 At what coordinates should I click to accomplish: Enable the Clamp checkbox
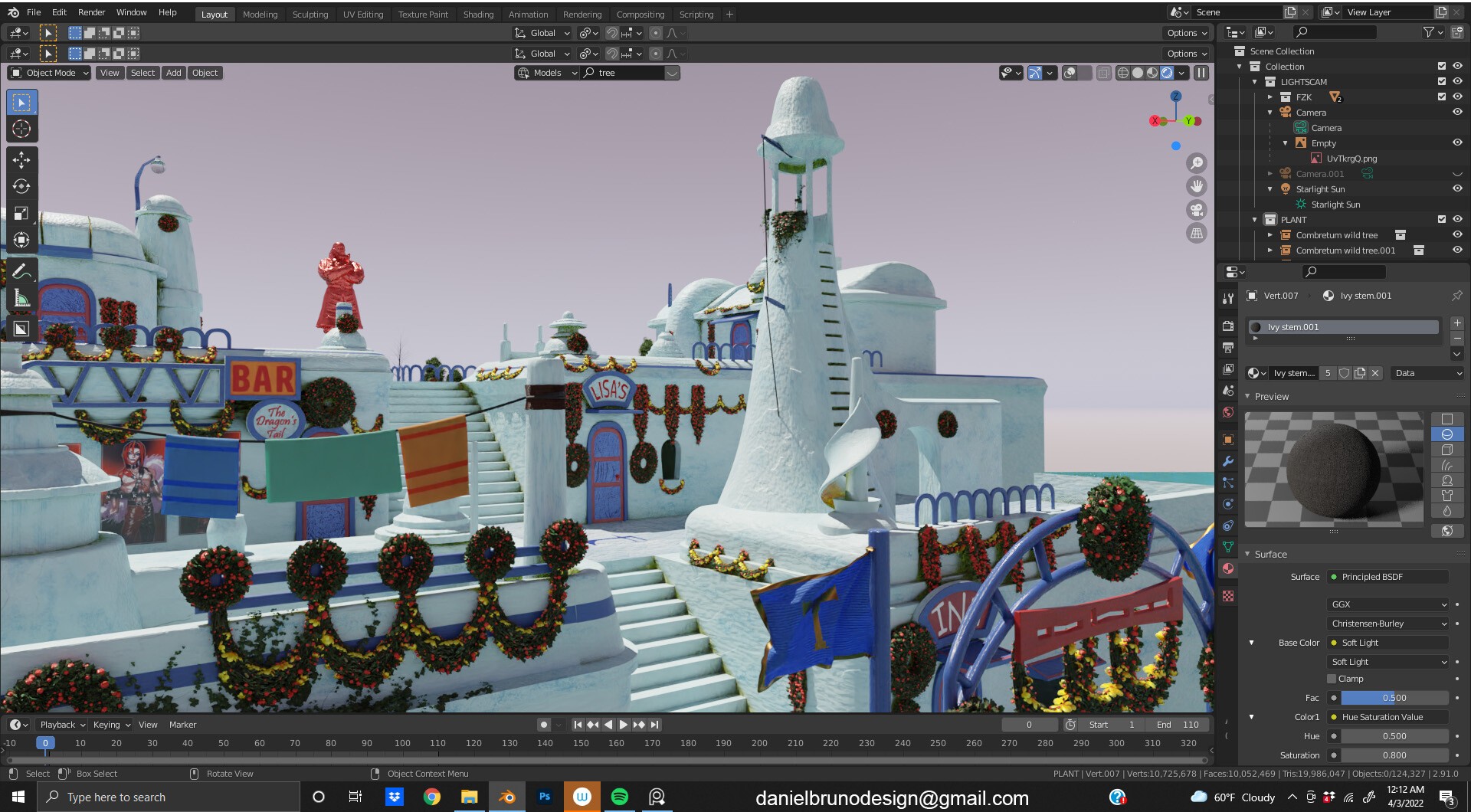coord(1332,679)
